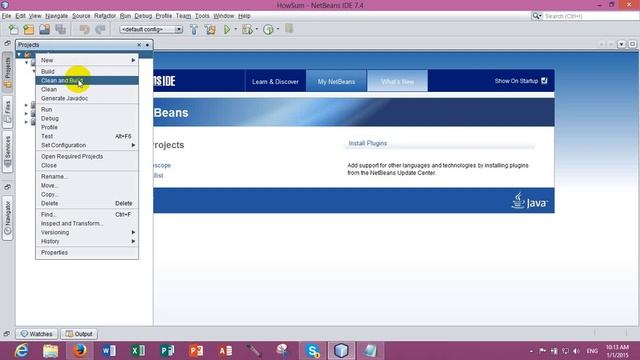Open Profile Project dropdown arrow
The height and width of the screenshot is (360, 640).
coord(278,29)
